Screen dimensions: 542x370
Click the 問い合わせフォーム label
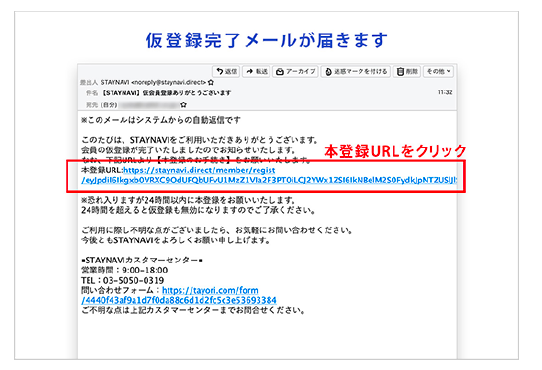(x=118, y=290)
